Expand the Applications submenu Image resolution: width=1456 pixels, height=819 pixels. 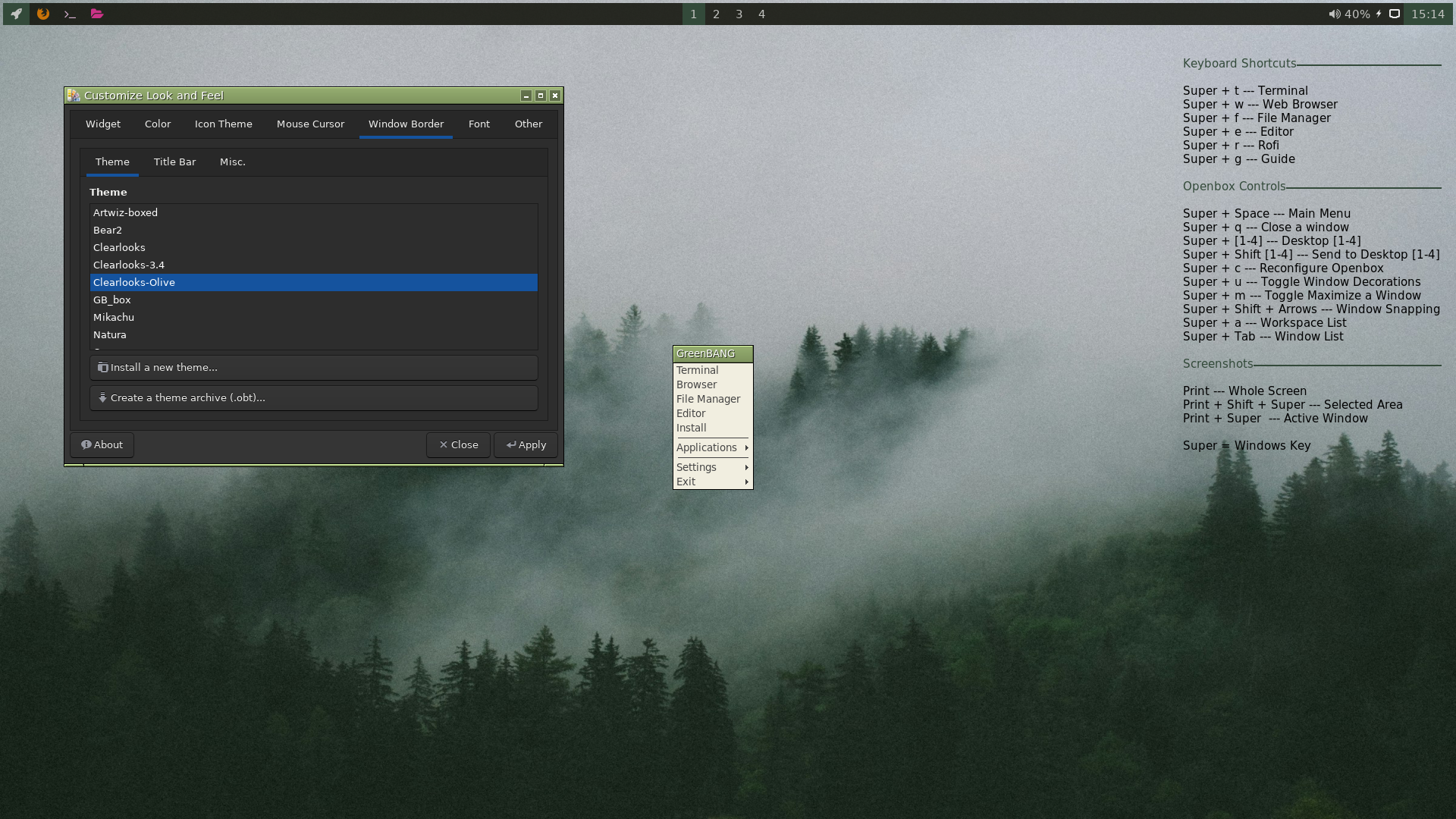coord(713,447)
